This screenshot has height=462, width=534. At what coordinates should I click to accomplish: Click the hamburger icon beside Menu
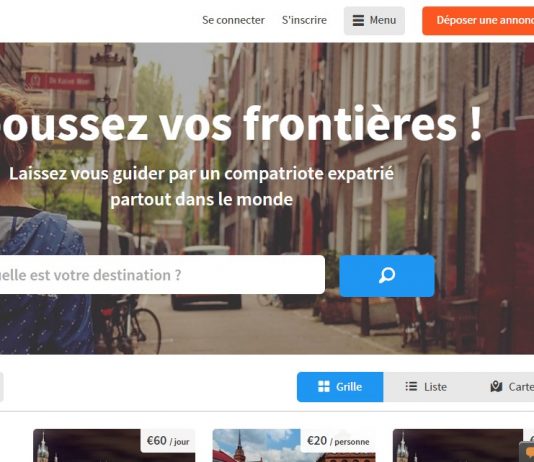tap(358, 20)
